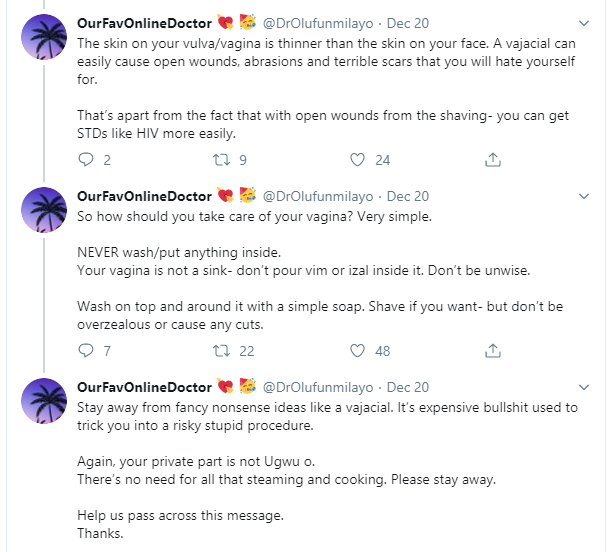Expand caret menu on second tweet
This screenshot has height=552, width=613.
pyautogui.click(x=585, y=196)
